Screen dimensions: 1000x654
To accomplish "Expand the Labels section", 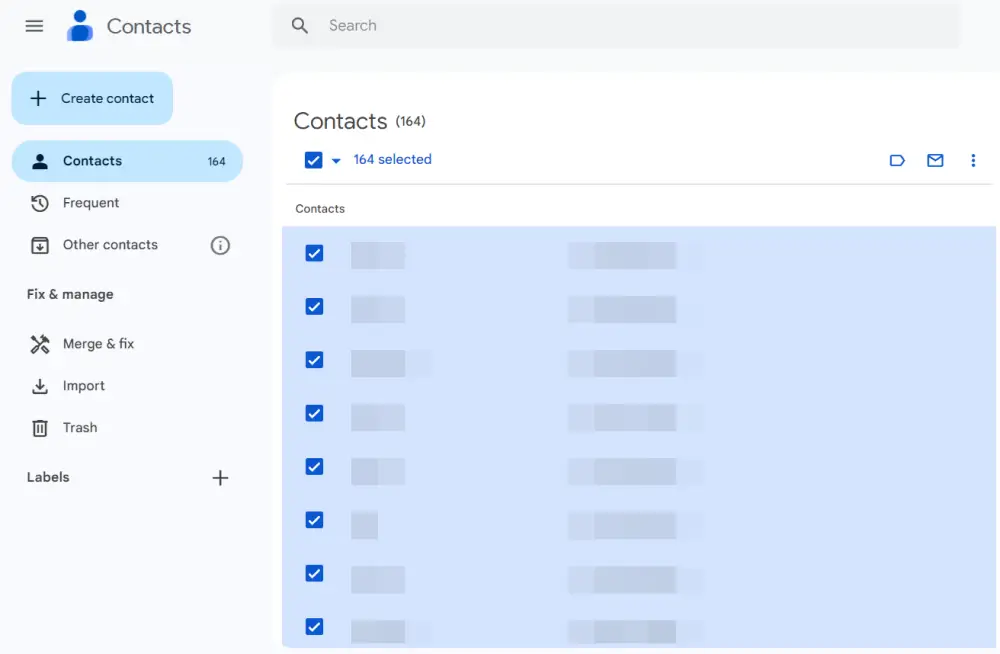I will click(x=47, y=478).
